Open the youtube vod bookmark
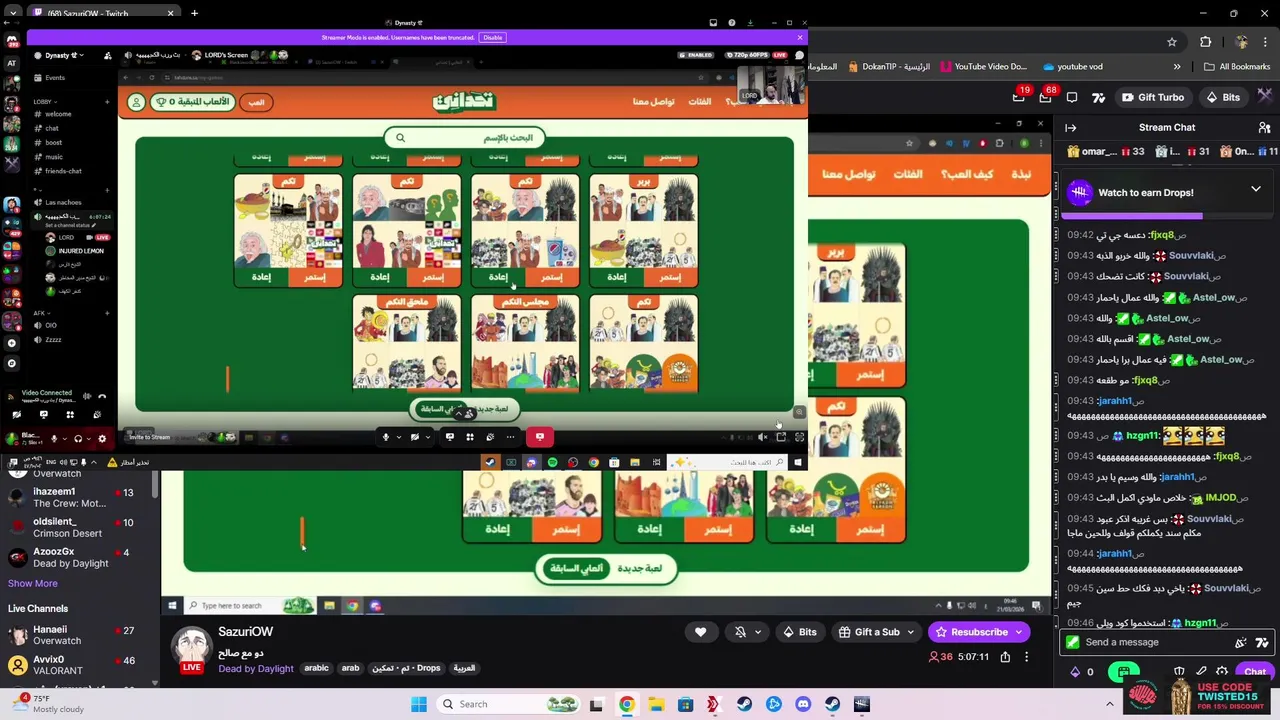Viewport: 1280px width, 720px height. click(x=1073, y=67)
